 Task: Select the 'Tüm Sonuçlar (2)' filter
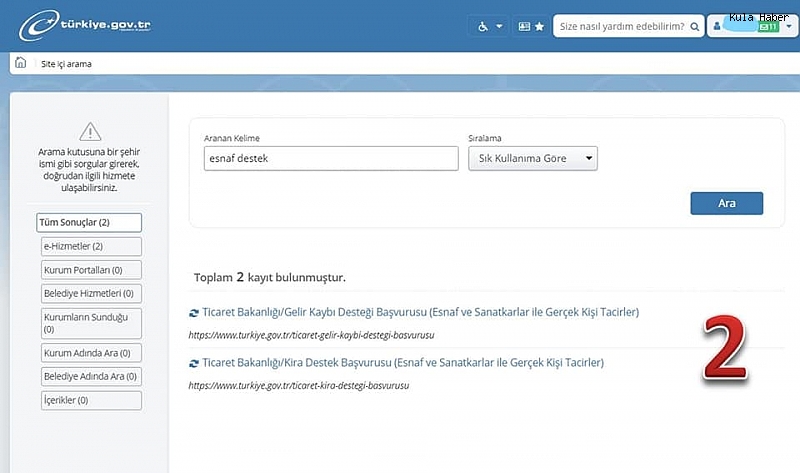89,222
